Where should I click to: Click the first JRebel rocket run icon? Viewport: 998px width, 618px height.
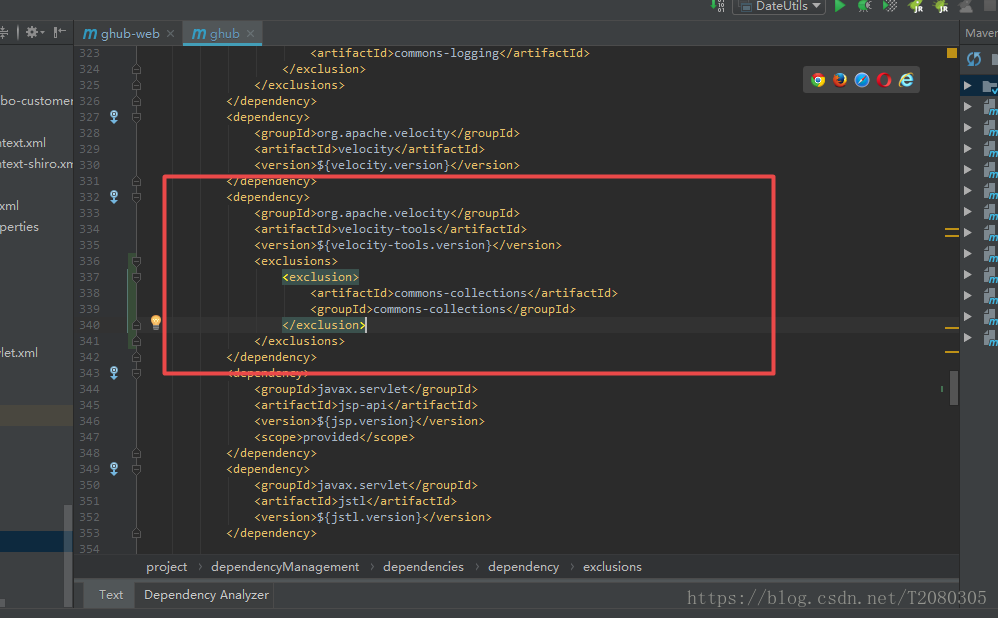click(916, 6)
